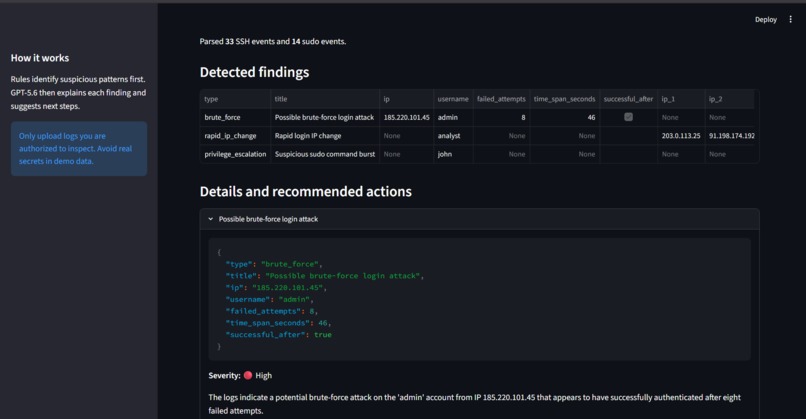
Task: Select the 203.0.113.25 ip_1 cell
Action: point(681,136)
